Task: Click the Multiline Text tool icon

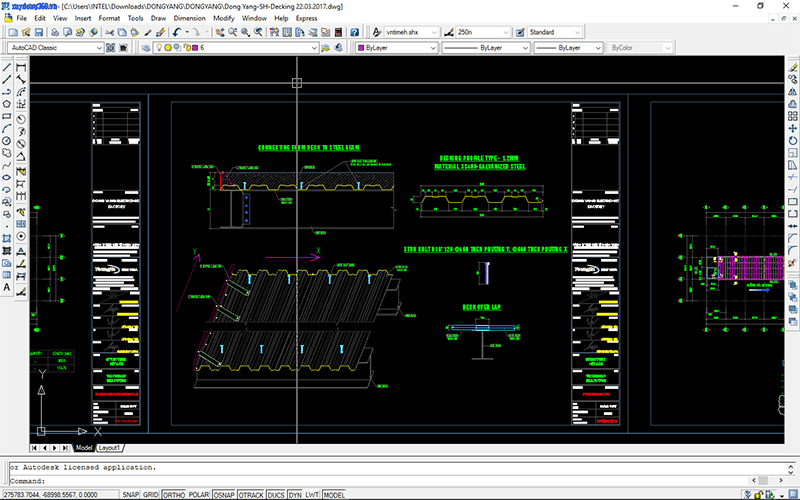Action: pyautogui.click(x=7, y=288)
